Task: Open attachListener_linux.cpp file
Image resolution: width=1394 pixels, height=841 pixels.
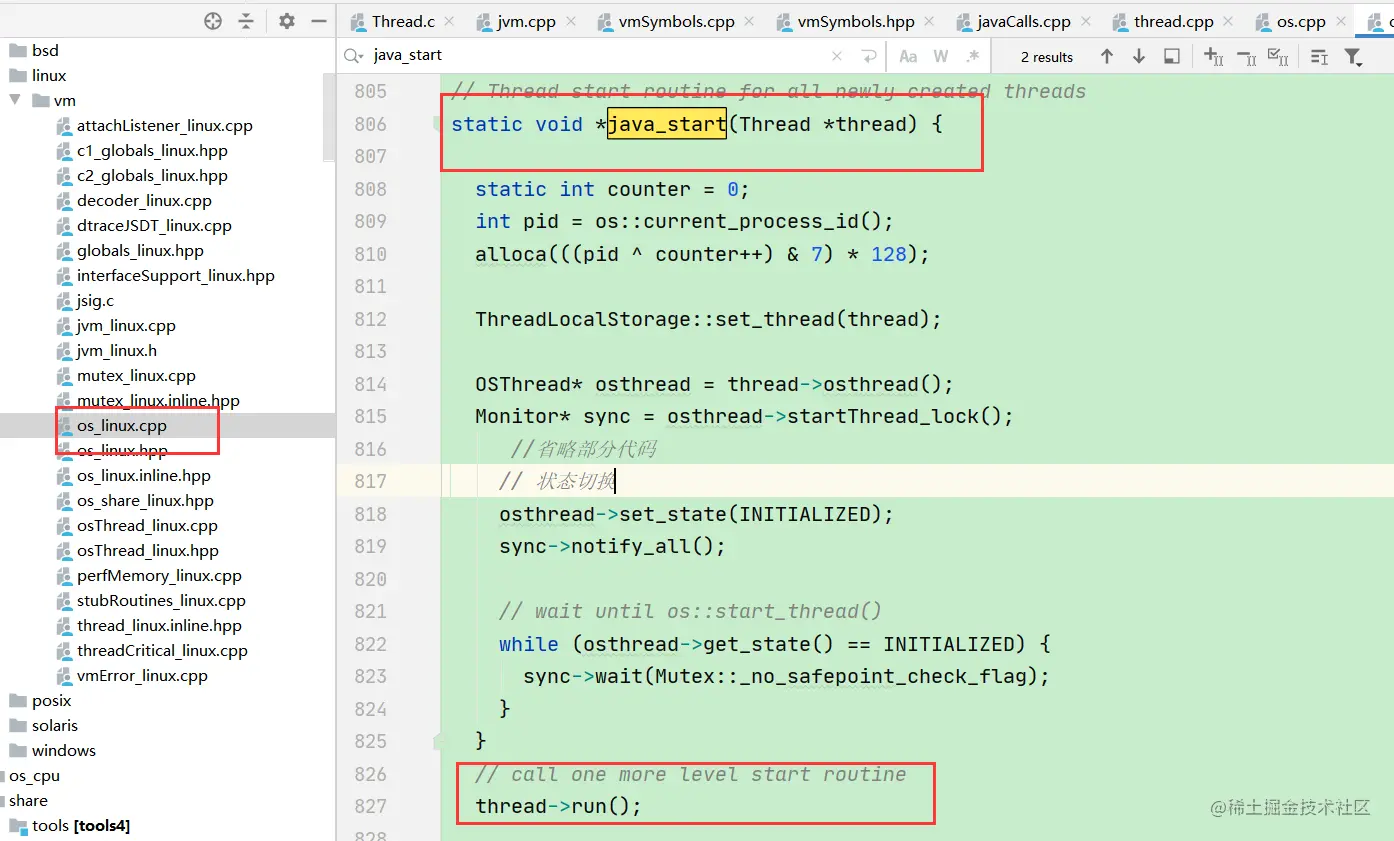Action: pos(165,125)
